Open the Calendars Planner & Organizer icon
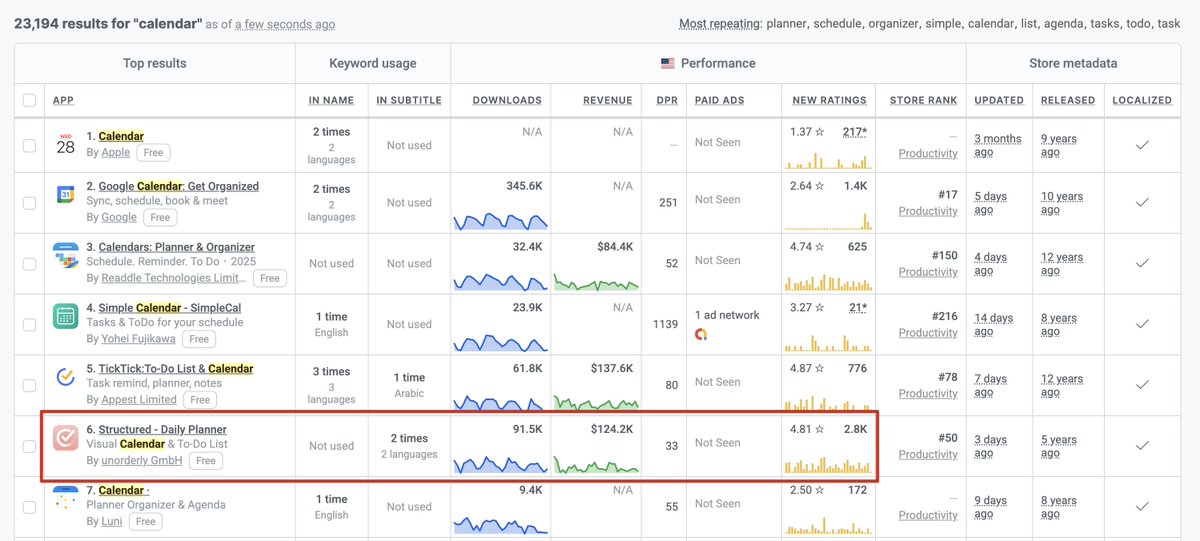This screenshot has width=1200, height=541. tap(66, 256)
